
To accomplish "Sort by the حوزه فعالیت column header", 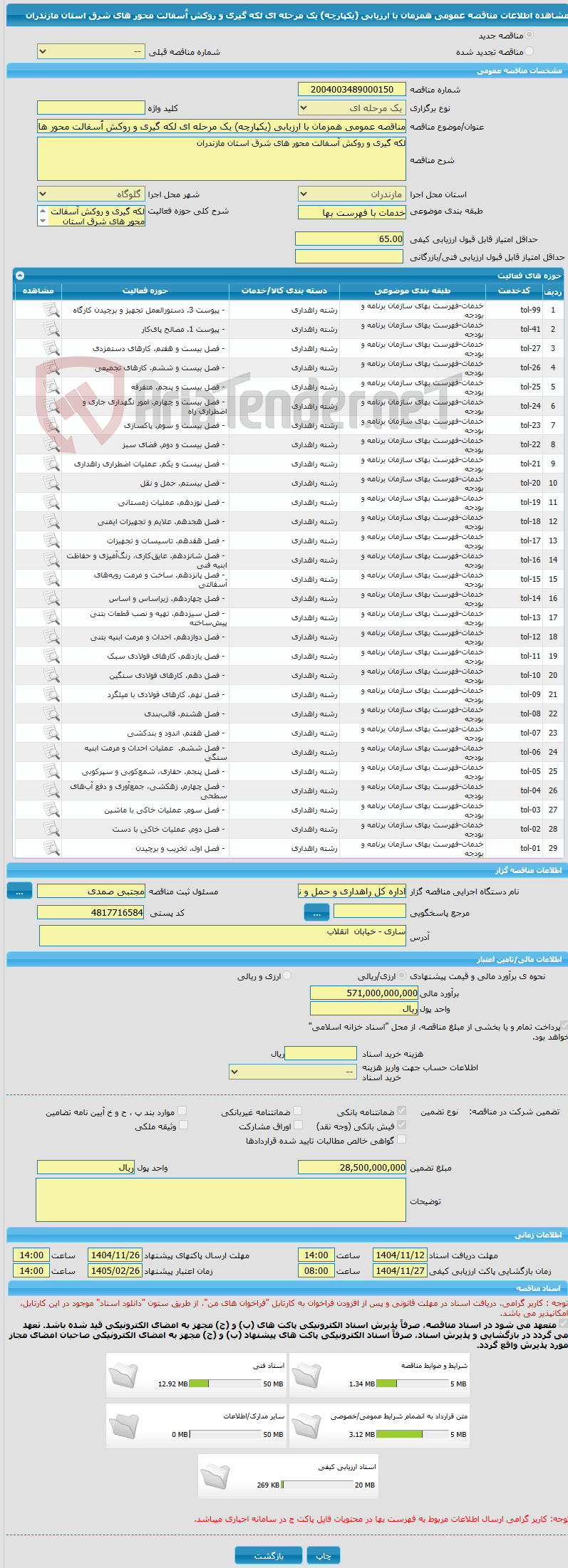I will pyautogui.click(x=145, y=291).
